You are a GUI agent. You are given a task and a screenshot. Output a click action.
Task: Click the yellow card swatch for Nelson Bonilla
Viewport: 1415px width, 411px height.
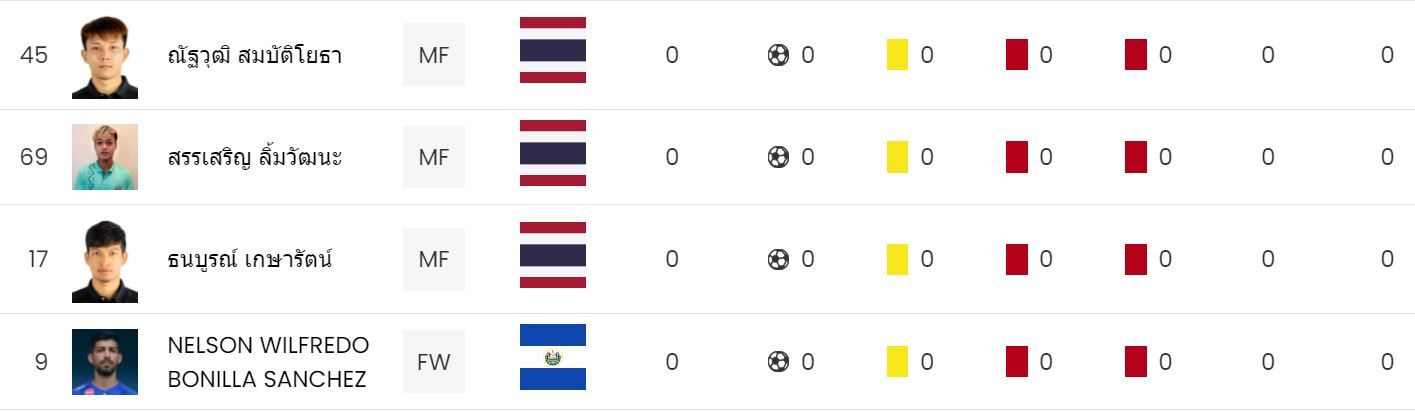[x=897, y=362]
